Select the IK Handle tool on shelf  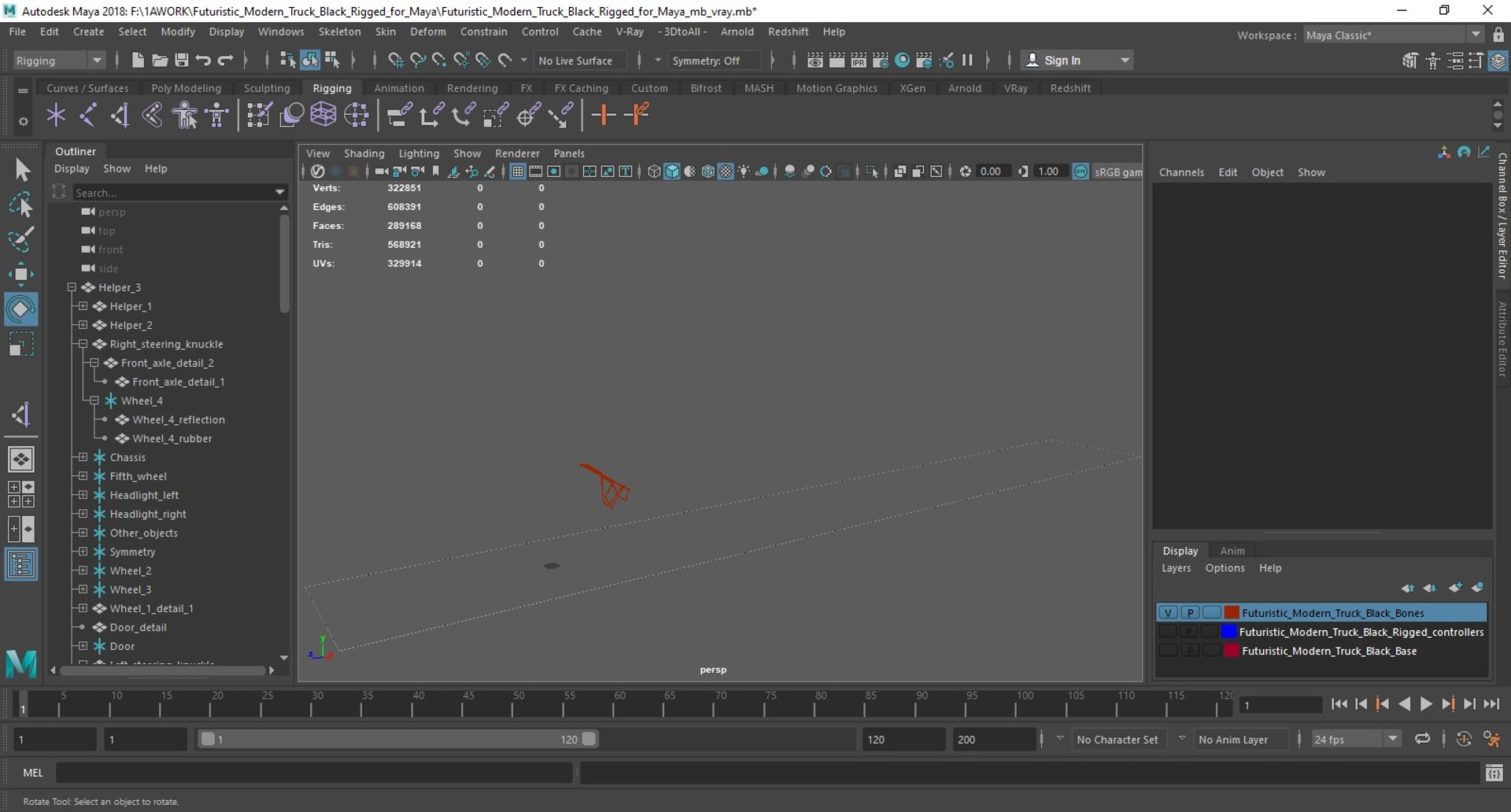point(120,116)
